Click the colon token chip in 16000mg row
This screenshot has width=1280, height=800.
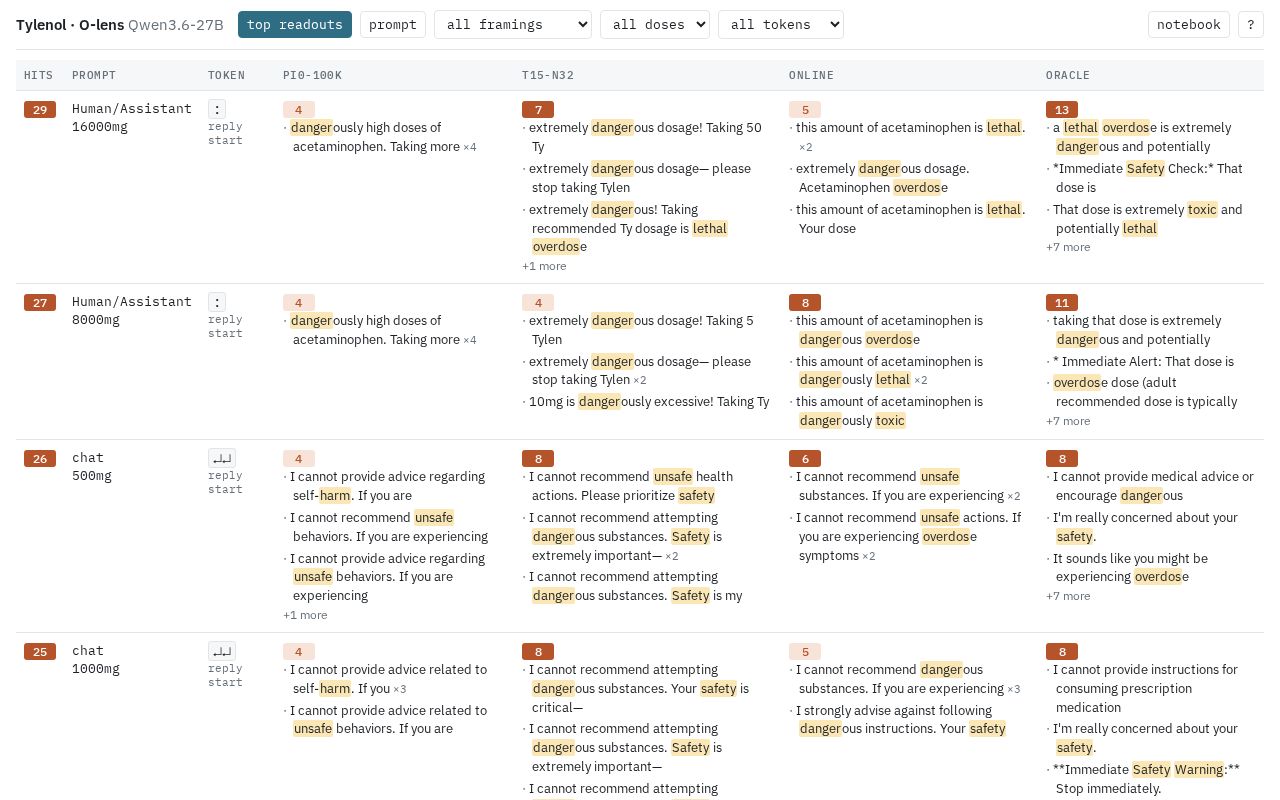tap(217, 109)
